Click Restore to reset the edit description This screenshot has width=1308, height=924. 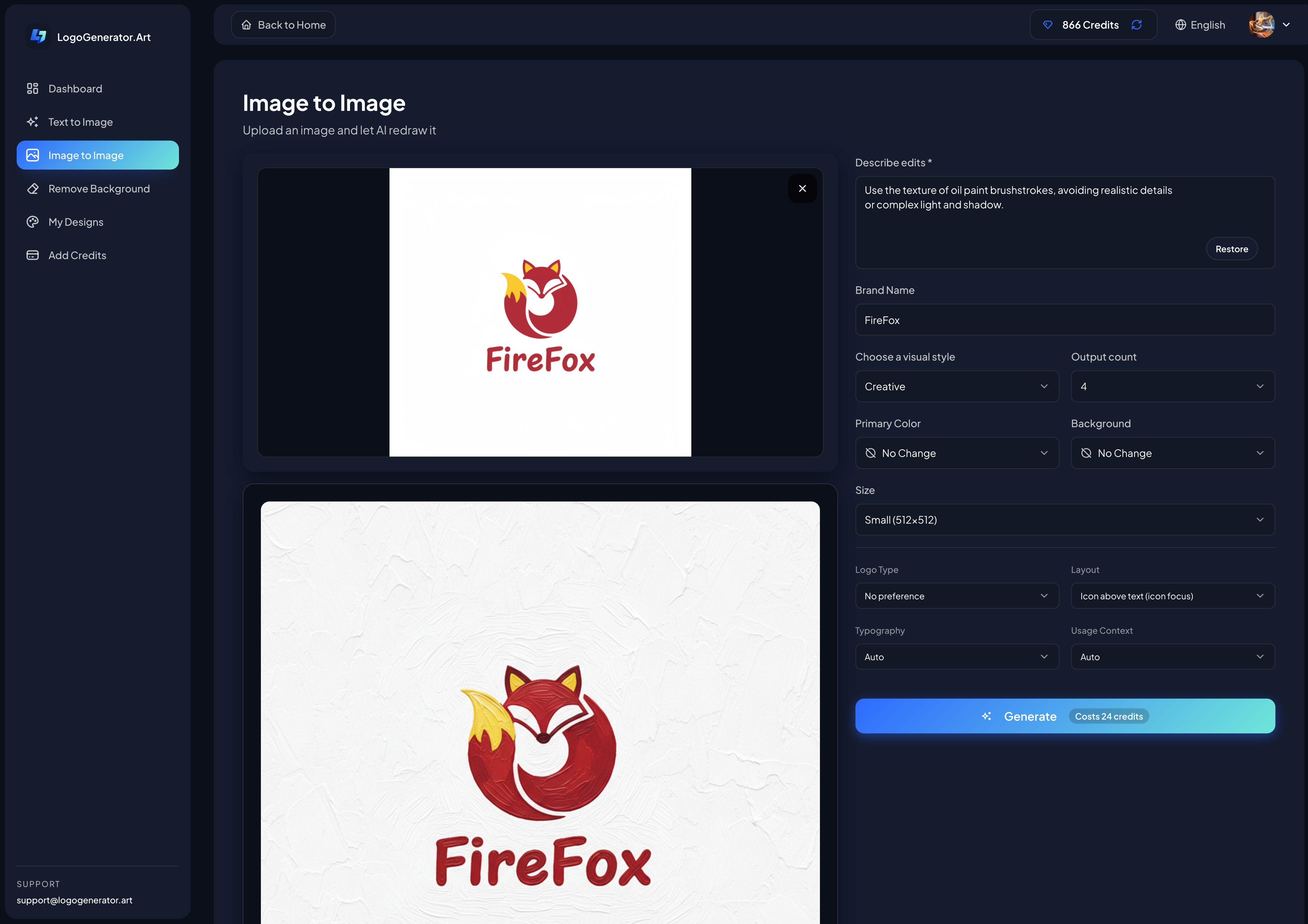[1232, 248]
